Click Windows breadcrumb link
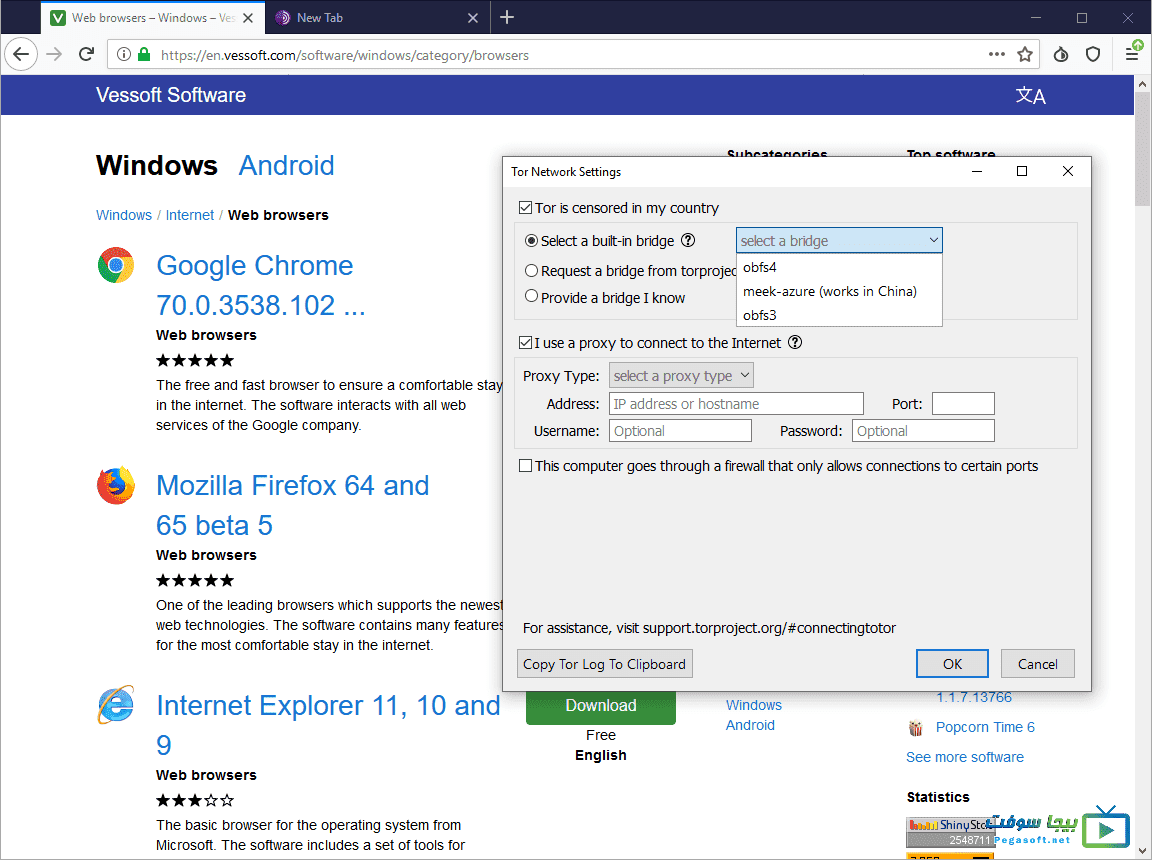The height and width of the screenshot is (860, 1152). pos(123,214)
